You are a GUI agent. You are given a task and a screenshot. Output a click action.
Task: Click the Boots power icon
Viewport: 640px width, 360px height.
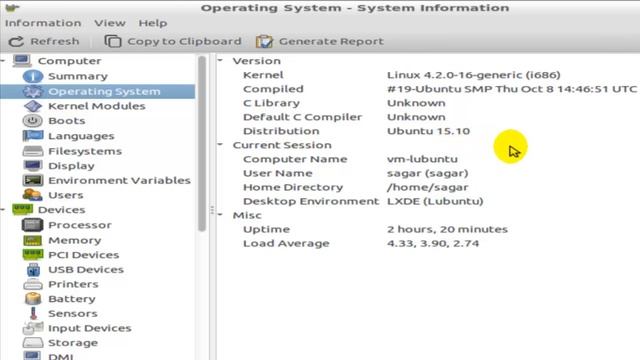pyautogui.click(x=33, y=121)
